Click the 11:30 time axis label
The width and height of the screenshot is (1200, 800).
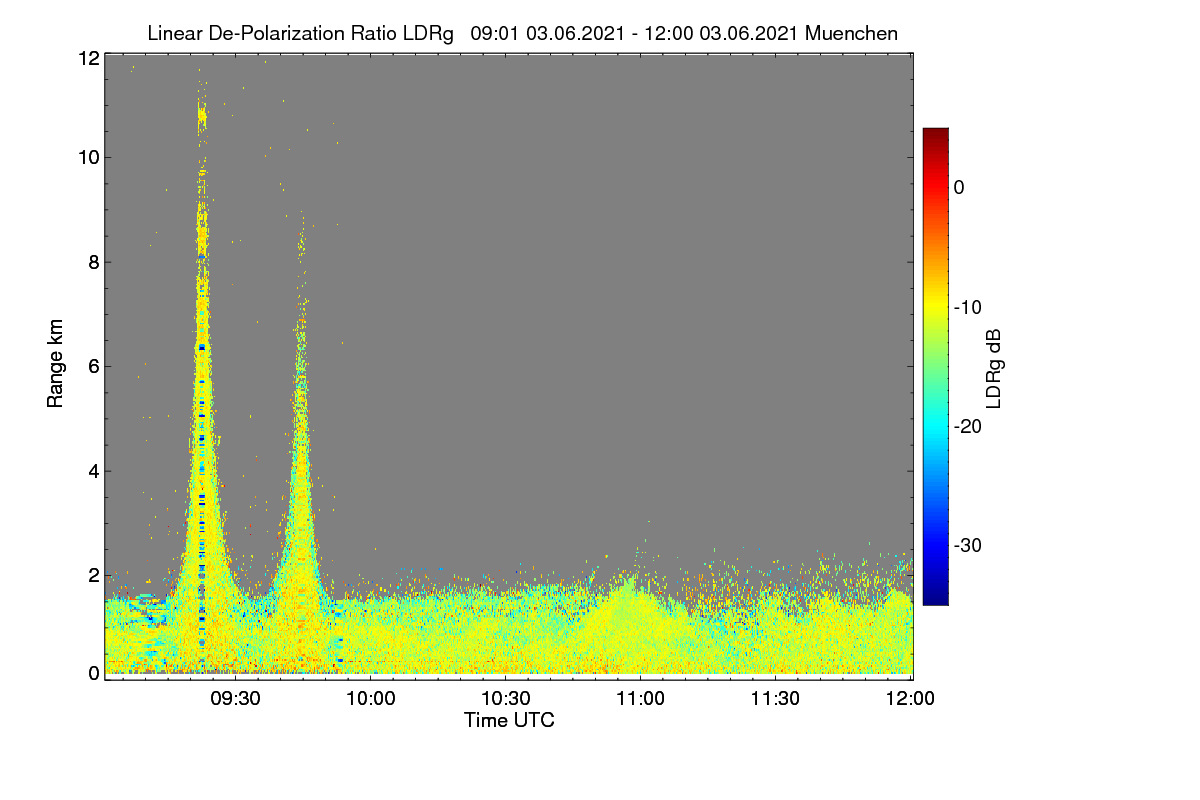point(775,698)
